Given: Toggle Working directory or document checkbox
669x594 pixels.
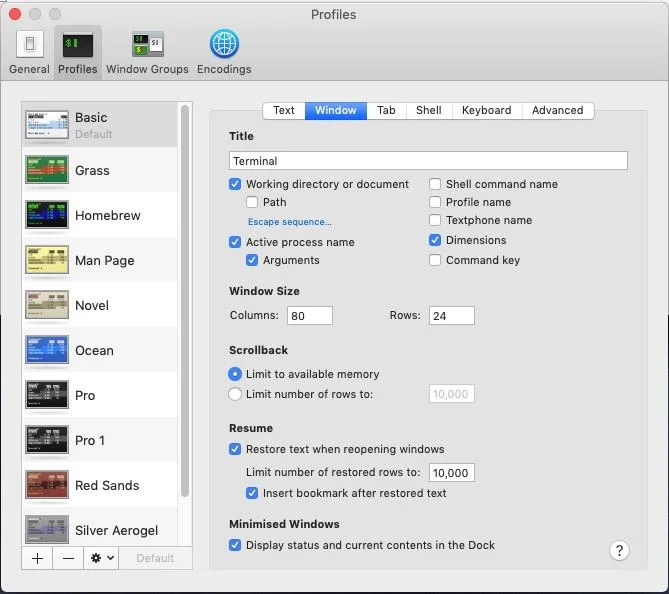Looking at the screenshot, I should click(235, 184).
